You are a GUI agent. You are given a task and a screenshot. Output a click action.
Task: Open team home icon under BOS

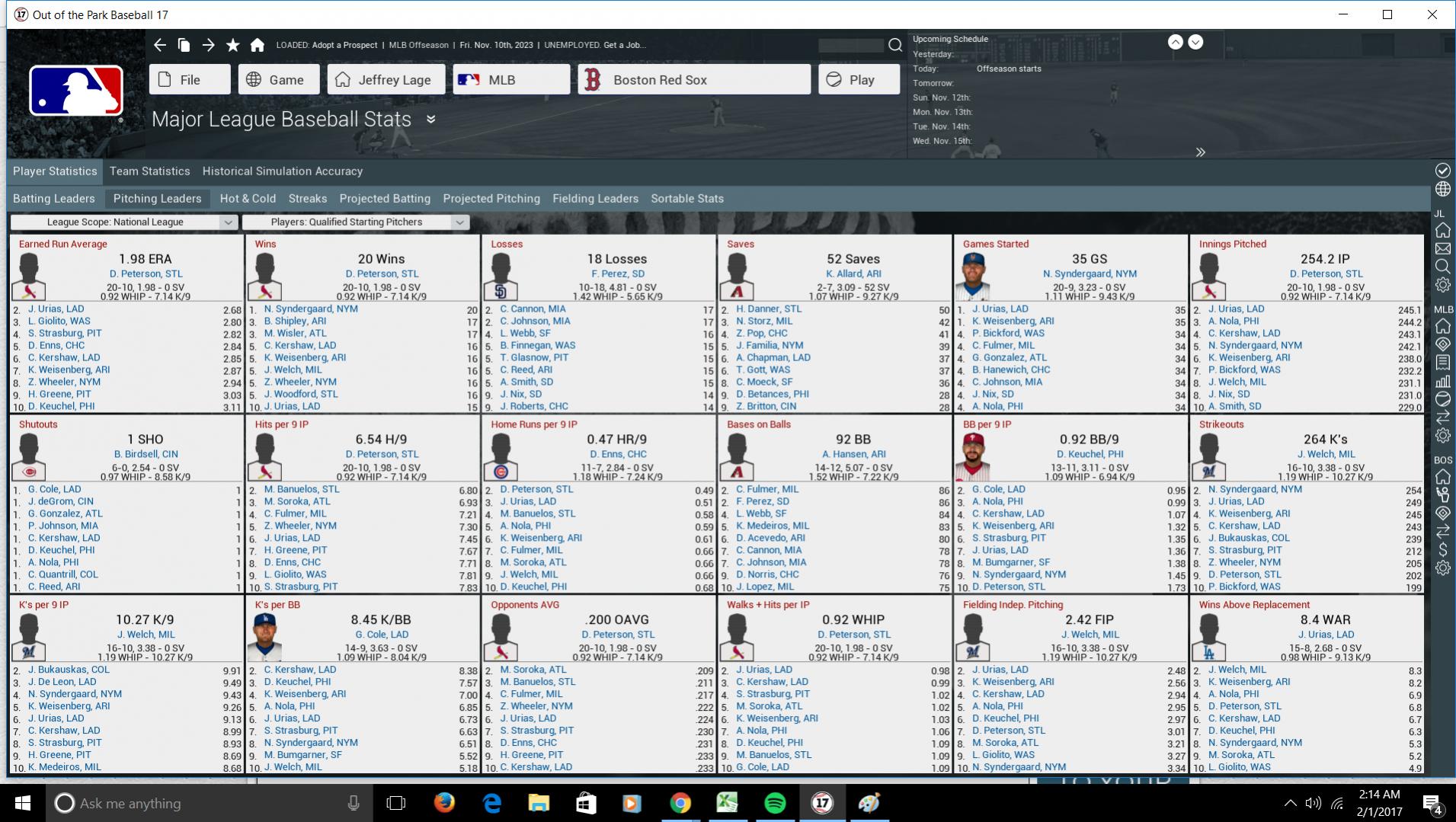[1442, 477]
